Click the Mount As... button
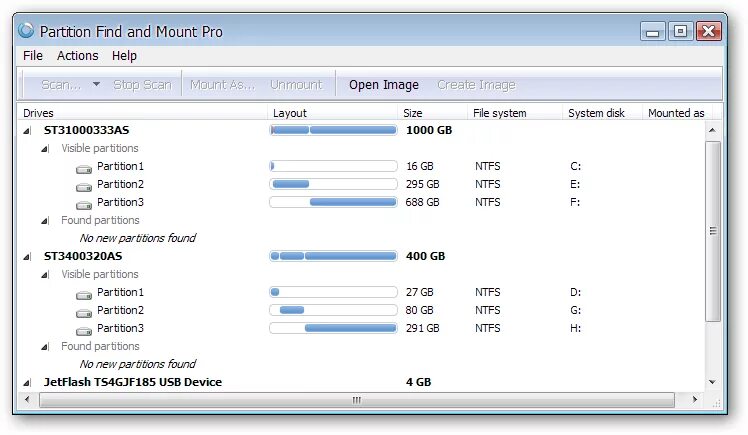The image size is (748, 435). 222,85
